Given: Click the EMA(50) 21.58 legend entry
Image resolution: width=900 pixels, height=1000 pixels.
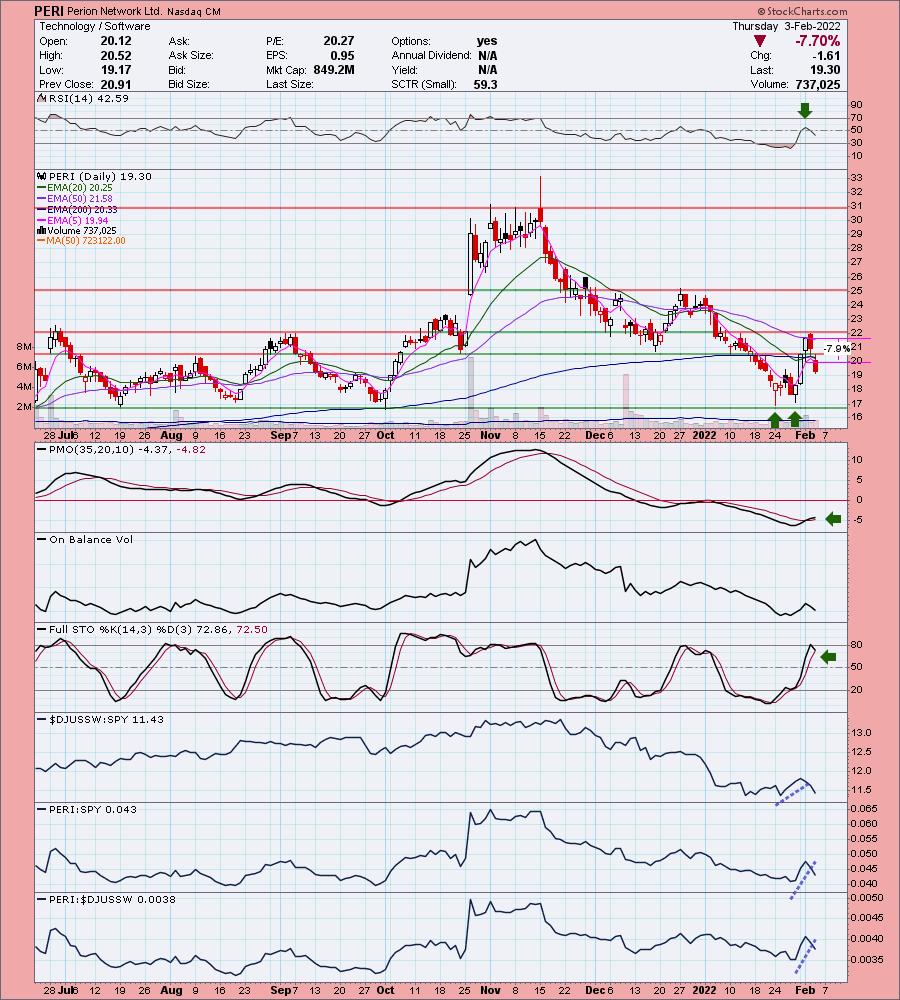Looking at the screenshot, I should 75,198.
